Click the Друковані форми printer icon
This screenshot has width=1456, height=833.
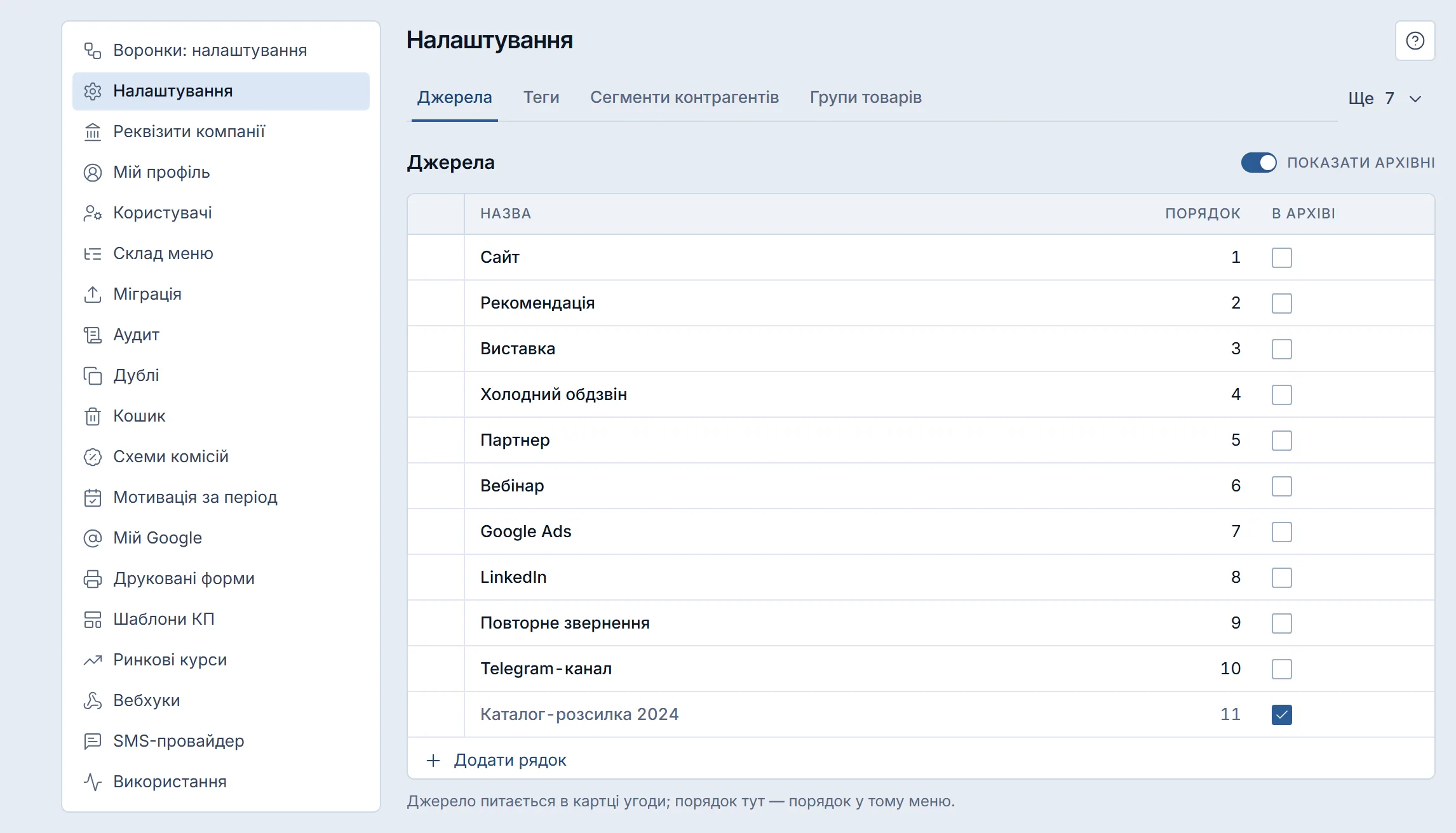(93, 578)
